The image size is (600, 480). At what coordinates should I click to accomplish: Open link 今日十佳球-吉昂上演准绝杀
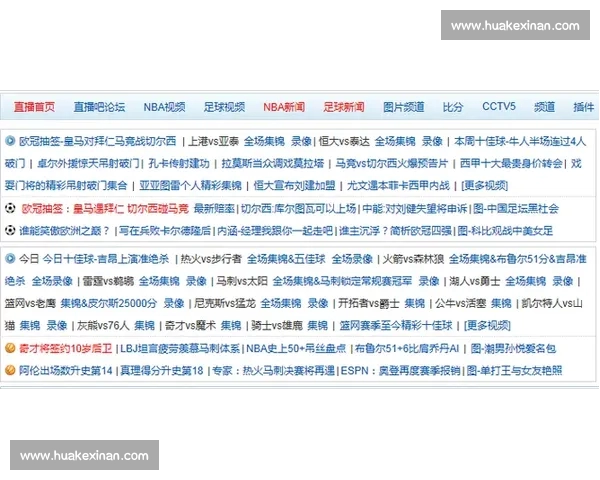click(x=106, y=259)
